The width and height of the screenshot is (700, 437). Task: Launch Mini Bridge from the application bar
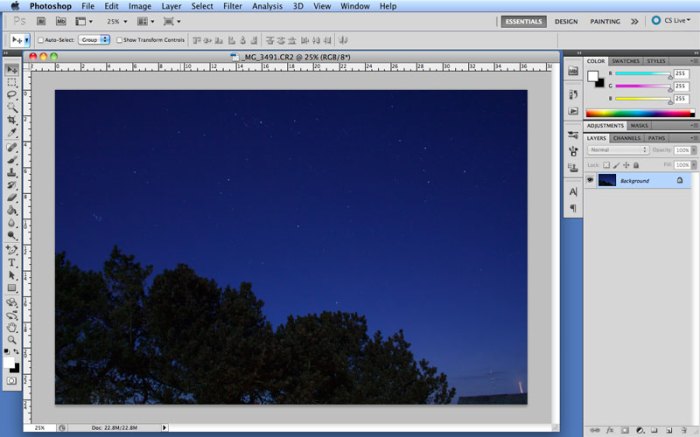pyautogui.click(x=61, y=21)
